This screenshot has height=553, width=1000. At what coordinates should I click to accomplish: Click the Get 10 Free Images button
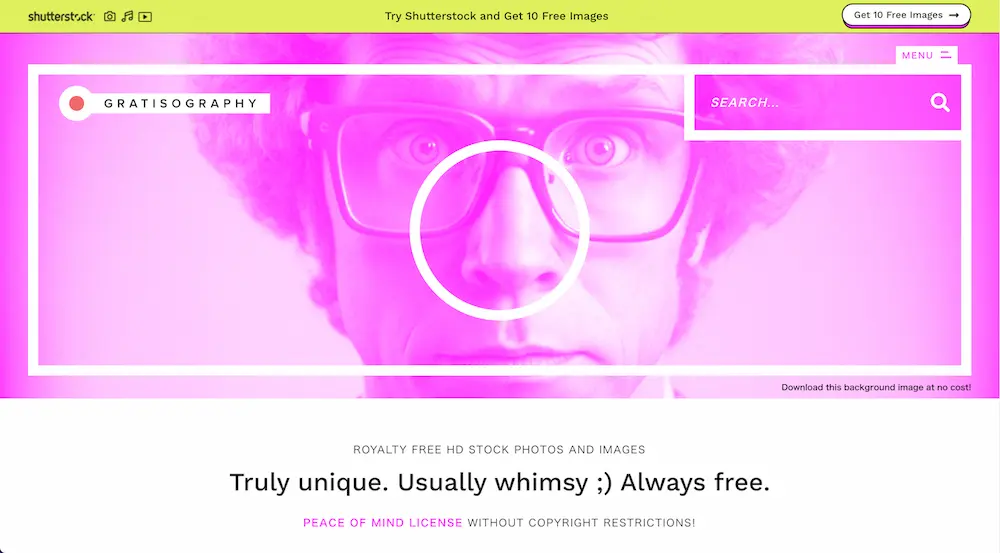click(x=906, y=15)
